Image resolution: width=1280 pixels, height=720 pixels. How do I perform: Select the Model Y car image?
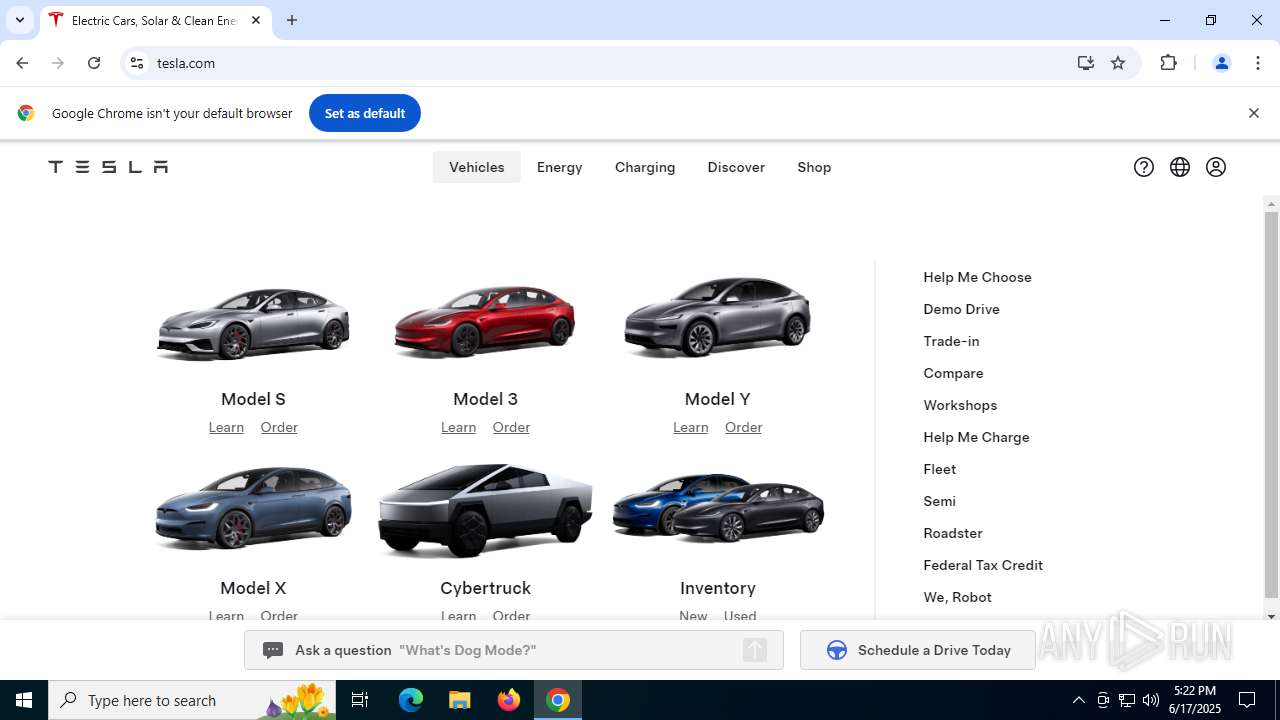[717, 317]
